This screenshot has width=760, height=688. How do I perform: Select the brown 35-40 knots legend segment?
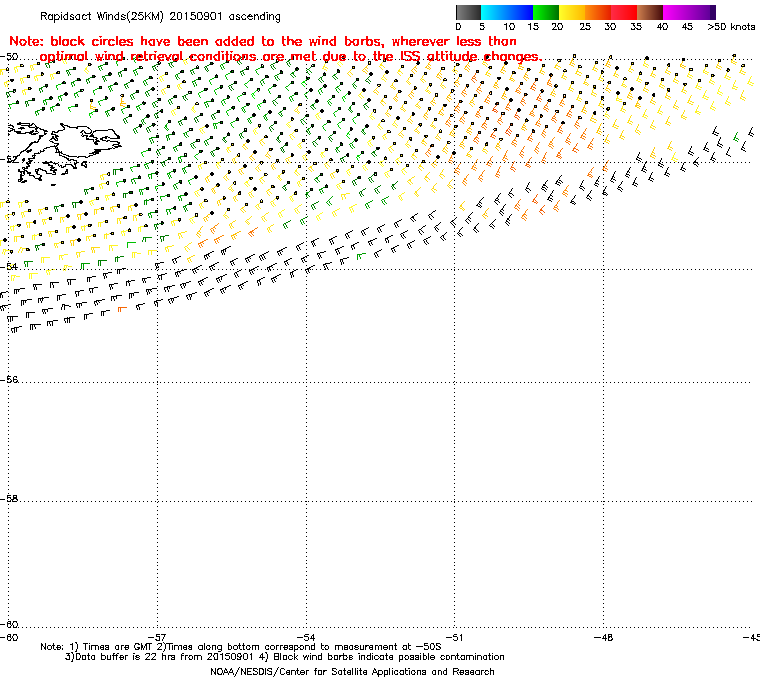pos(650,12)
